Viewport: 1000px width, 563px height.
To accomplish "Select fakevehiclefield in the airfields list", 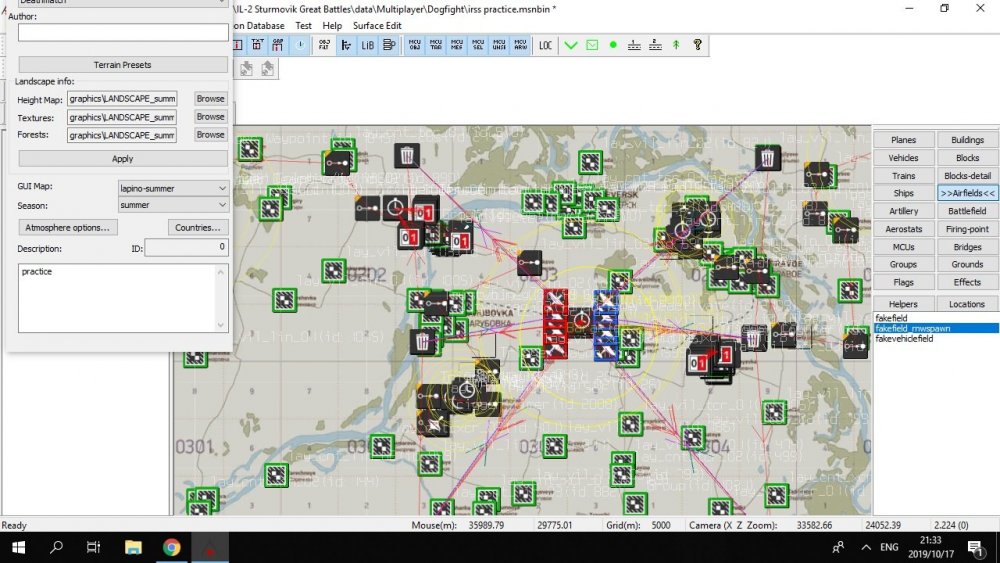I will pyautogui.click(x=904, y=339).
